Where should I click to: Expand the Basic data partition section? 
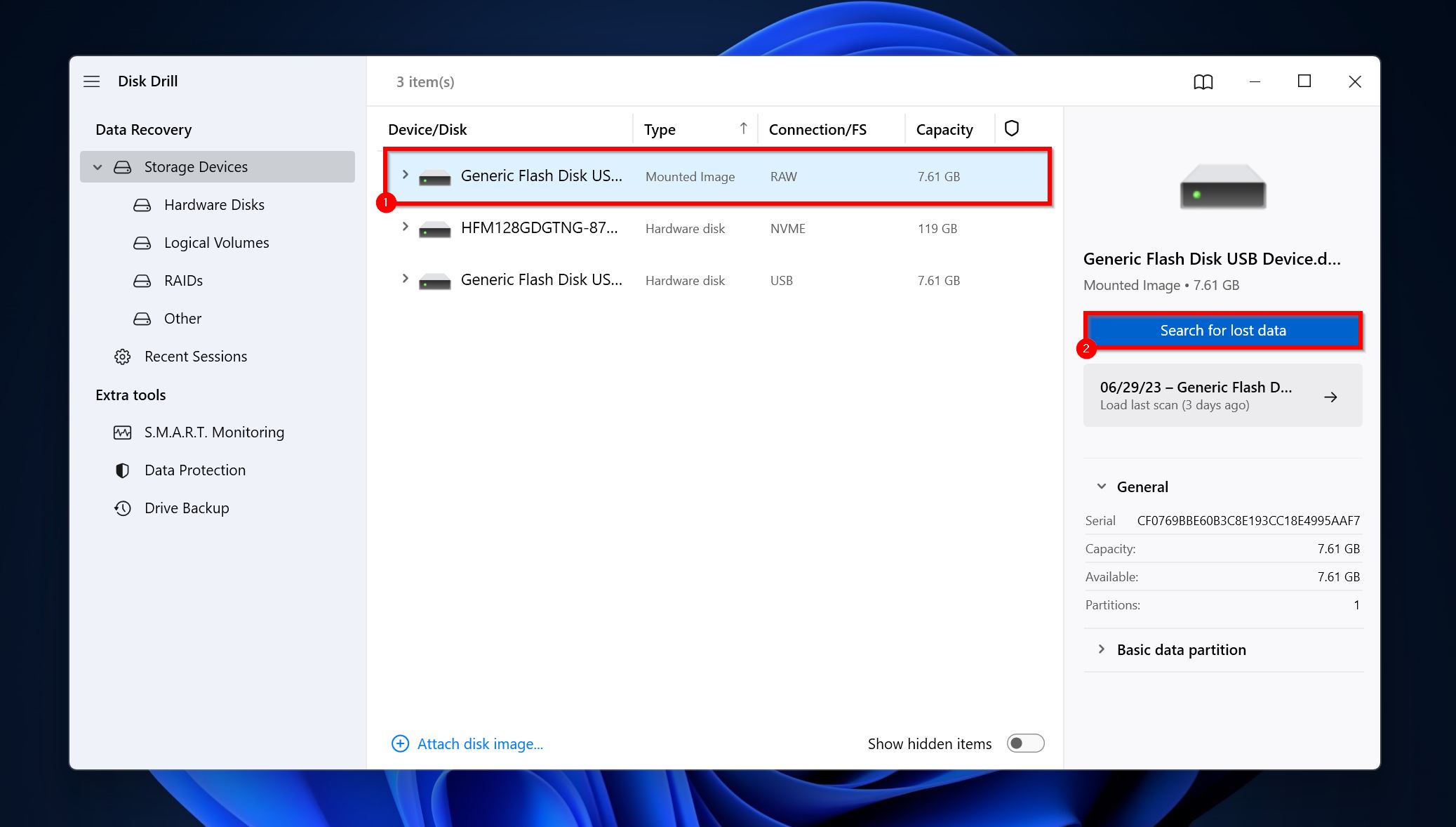click(x=1100, y=649)
